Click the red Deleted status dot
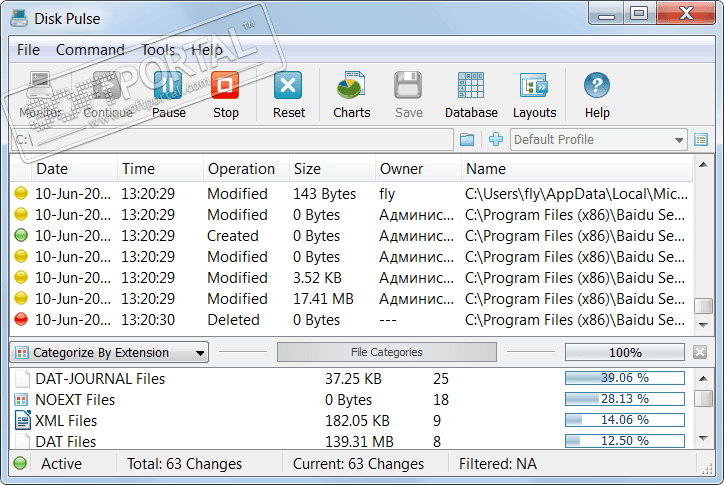This screenshot has width=724, height=485. click(21, 319)
